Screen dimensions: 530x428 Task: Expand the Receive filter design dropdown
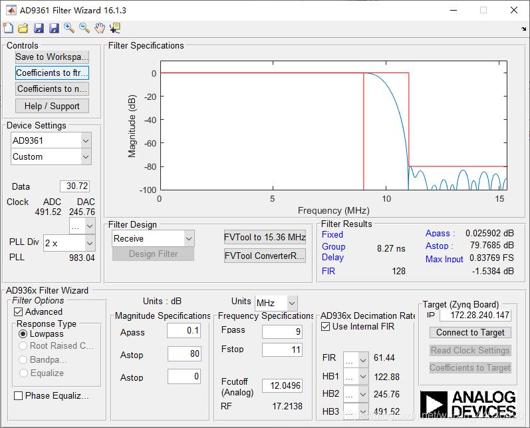click(153, 239)
